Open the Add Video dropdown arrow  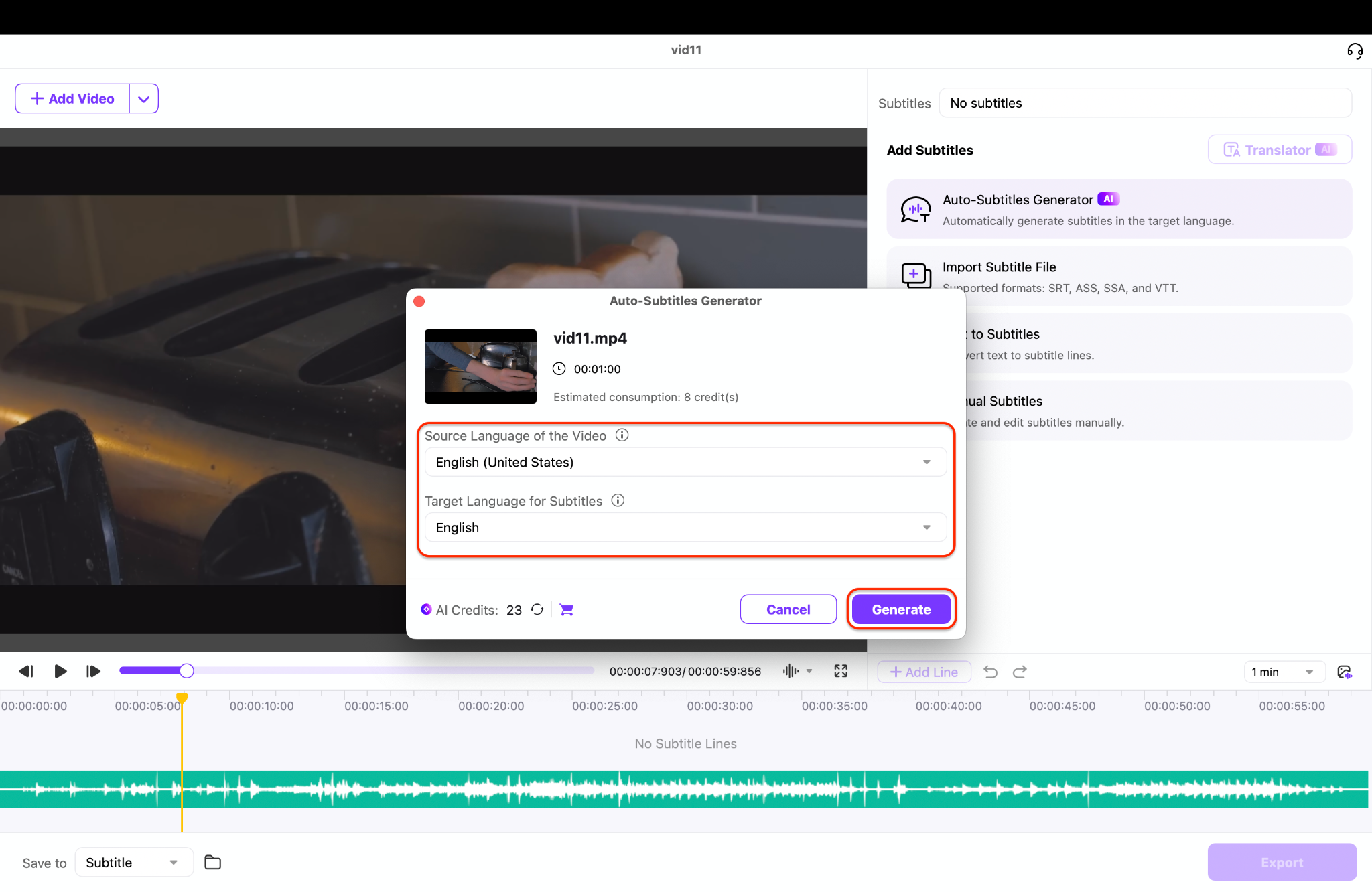(x=143, y=99)
